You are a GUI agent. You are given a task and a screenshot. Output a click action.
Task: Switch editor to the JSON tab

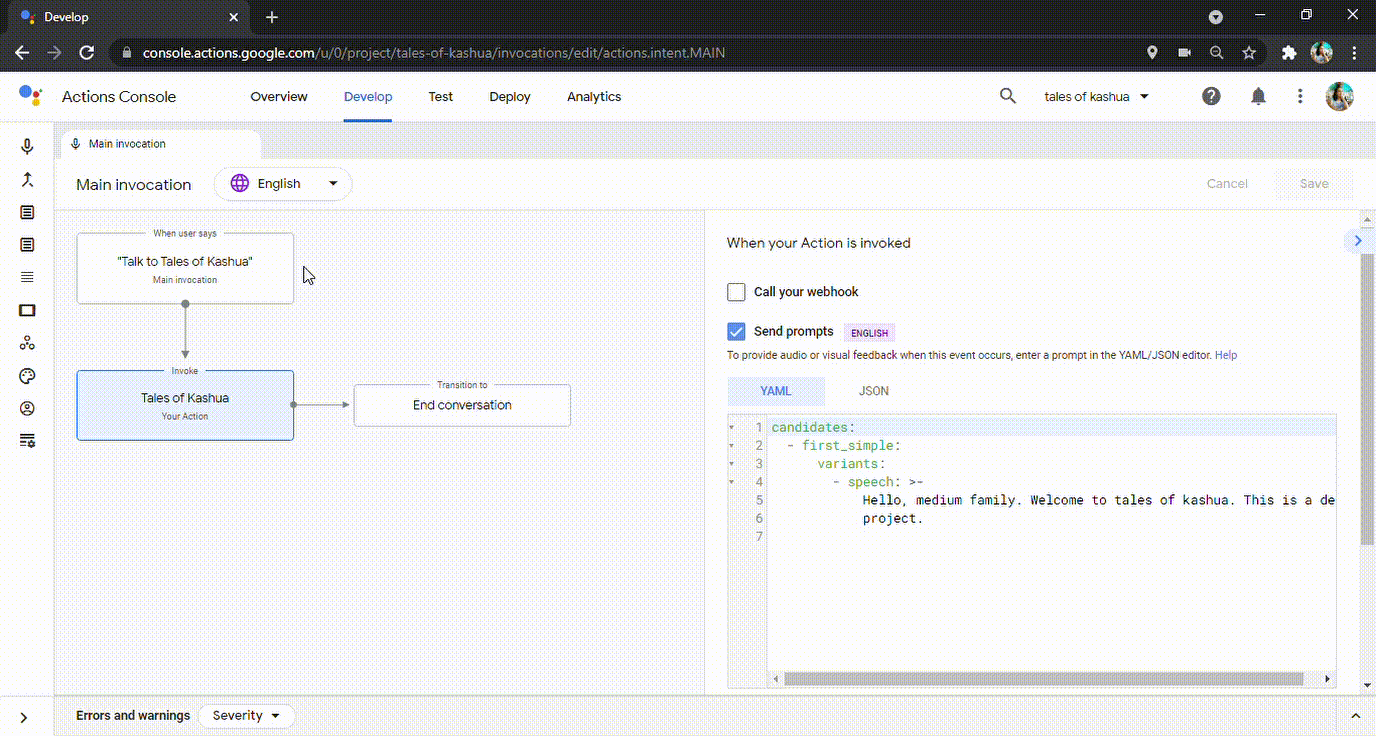click(874, 391)
